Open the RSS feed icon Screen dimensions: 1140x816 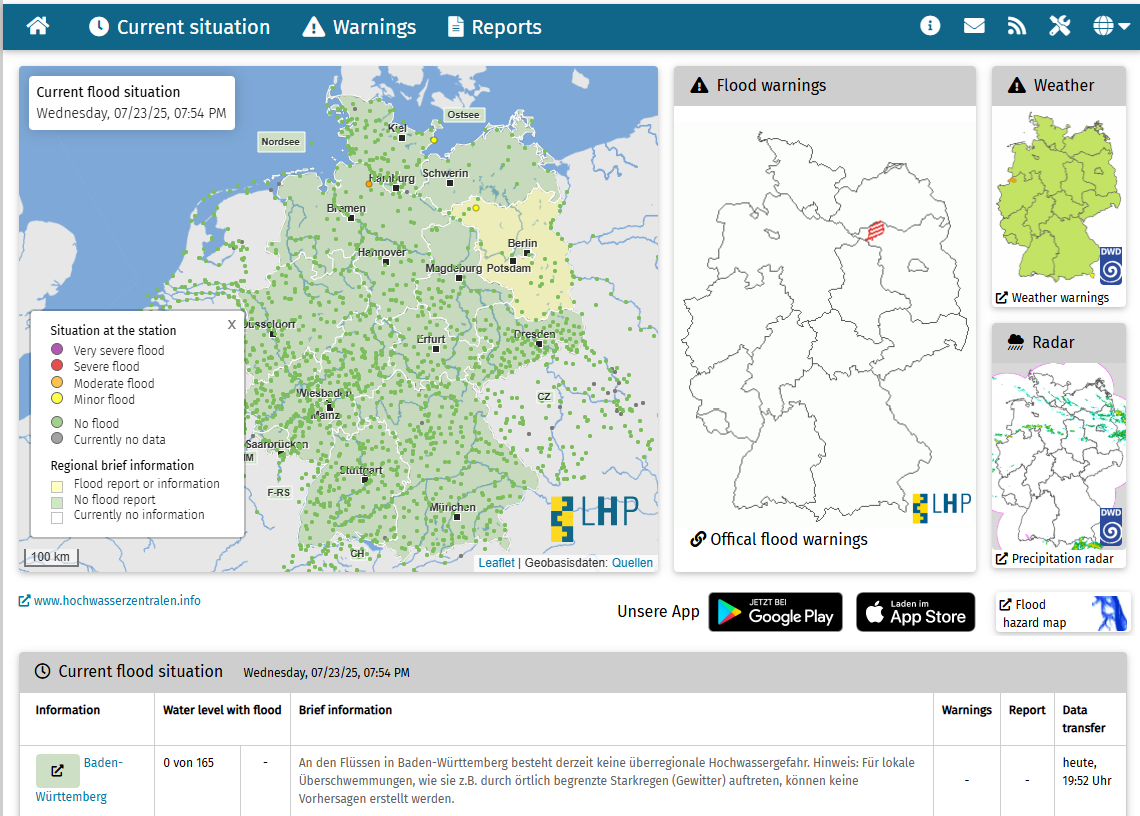pos(1017,26)
